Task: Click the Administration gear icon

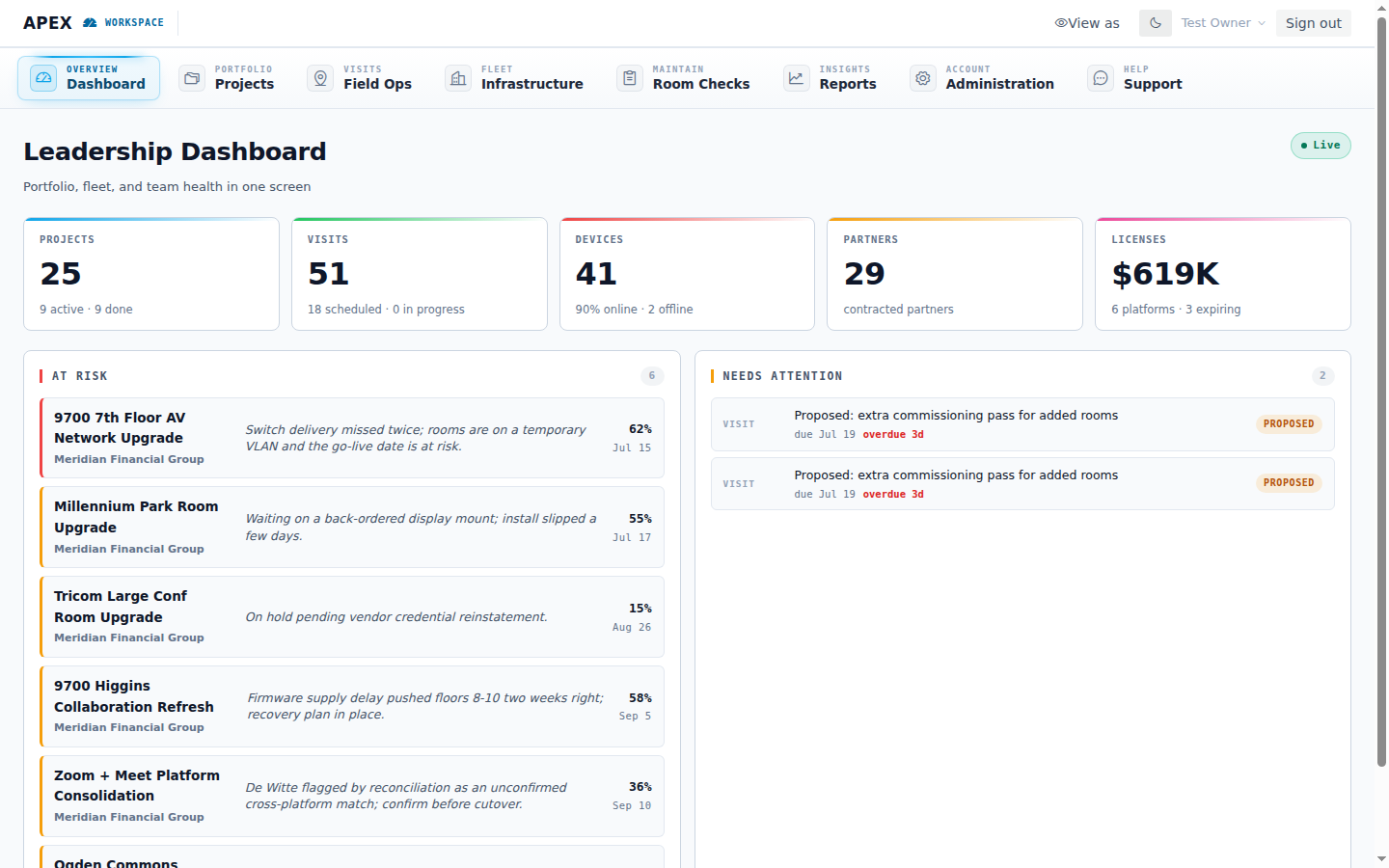Action: 923,78
